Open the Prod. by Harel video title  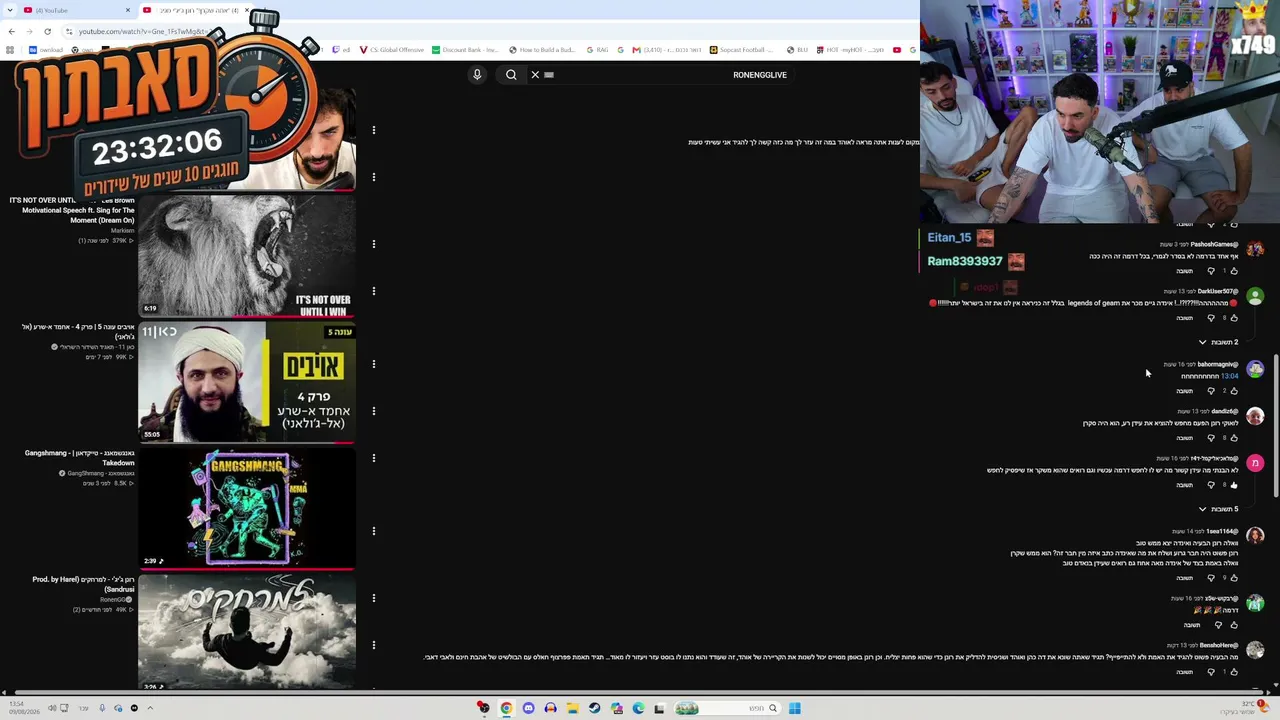(x=83, y=584)
